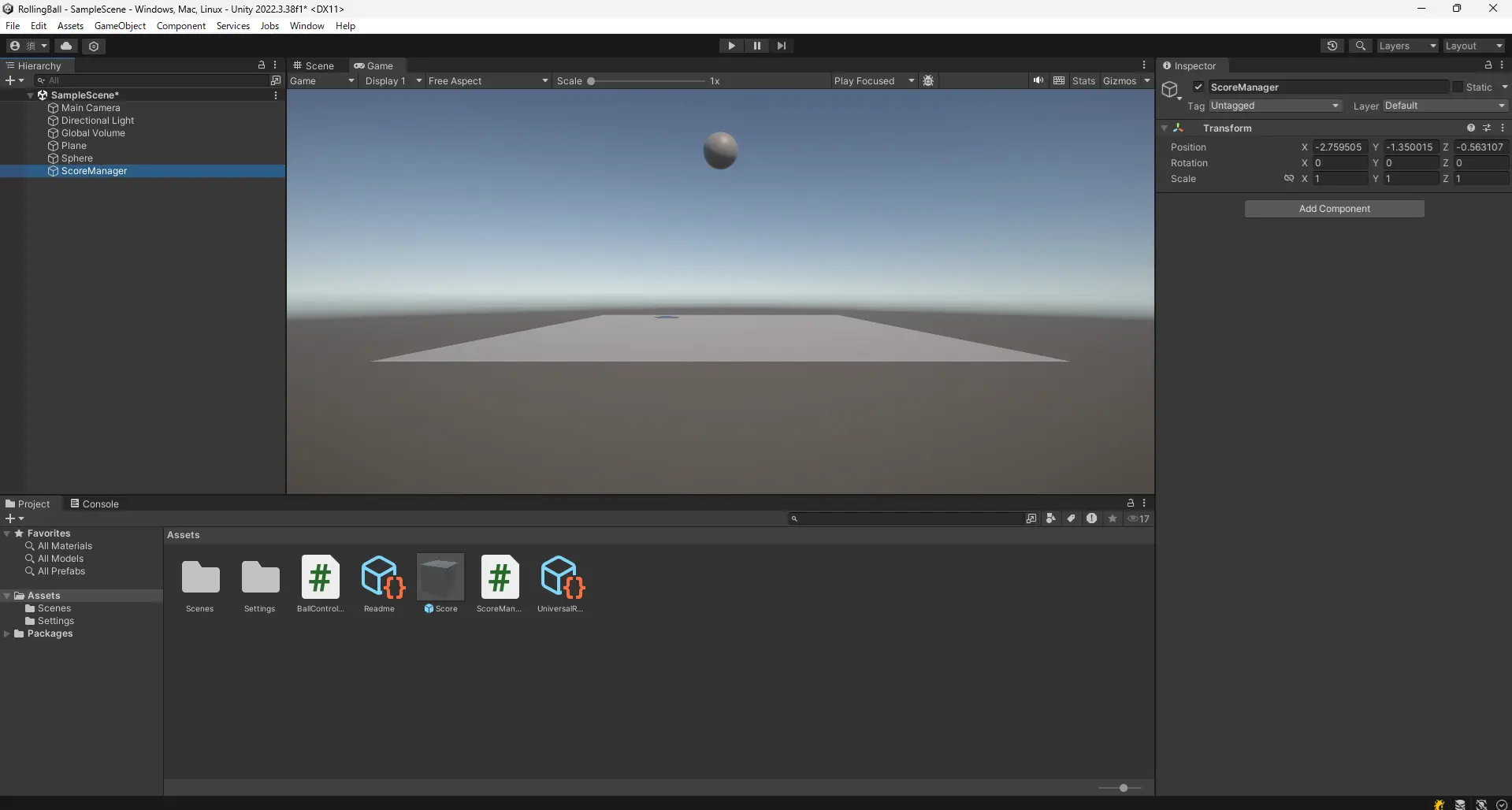1512x810 pixels.
Task: Open the Untagged tag dropdown
Action: [1274, 105]
